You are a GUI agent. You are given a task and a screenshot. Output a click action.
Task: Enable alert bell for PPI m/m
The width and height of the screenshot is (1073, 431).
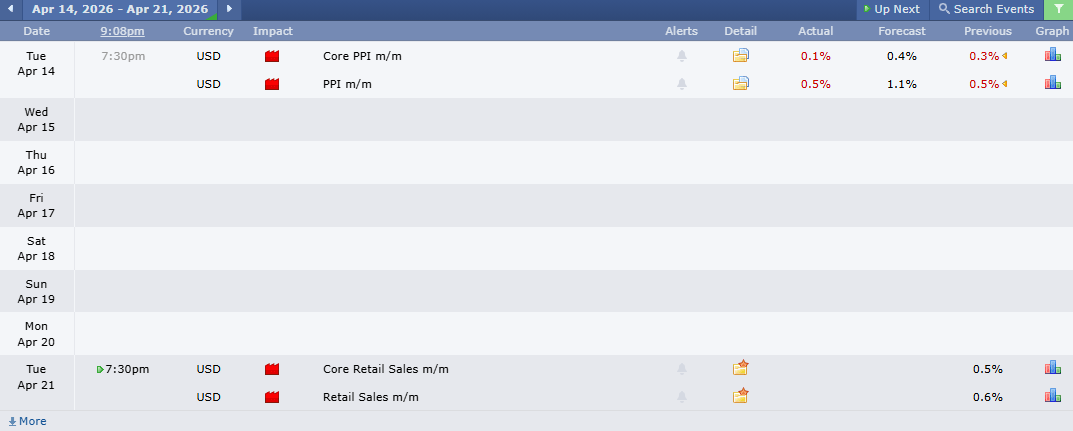(x=682, y=84)
